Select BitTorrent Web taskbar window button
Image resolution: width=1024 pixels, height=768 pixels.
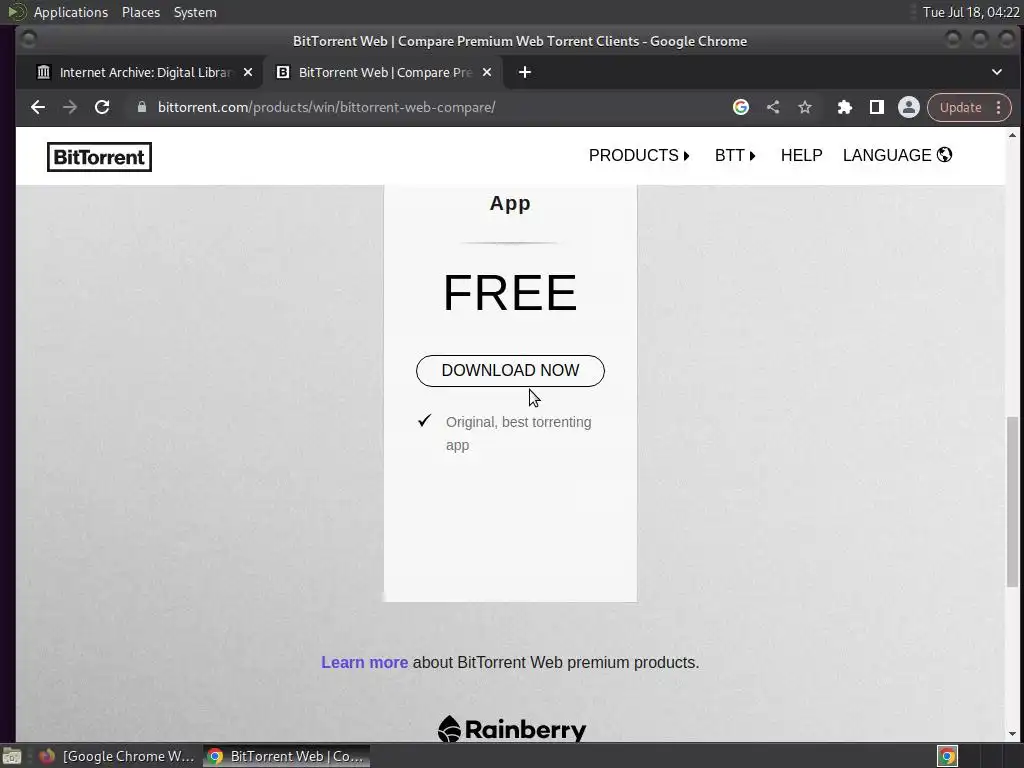[x=286, y=756]
